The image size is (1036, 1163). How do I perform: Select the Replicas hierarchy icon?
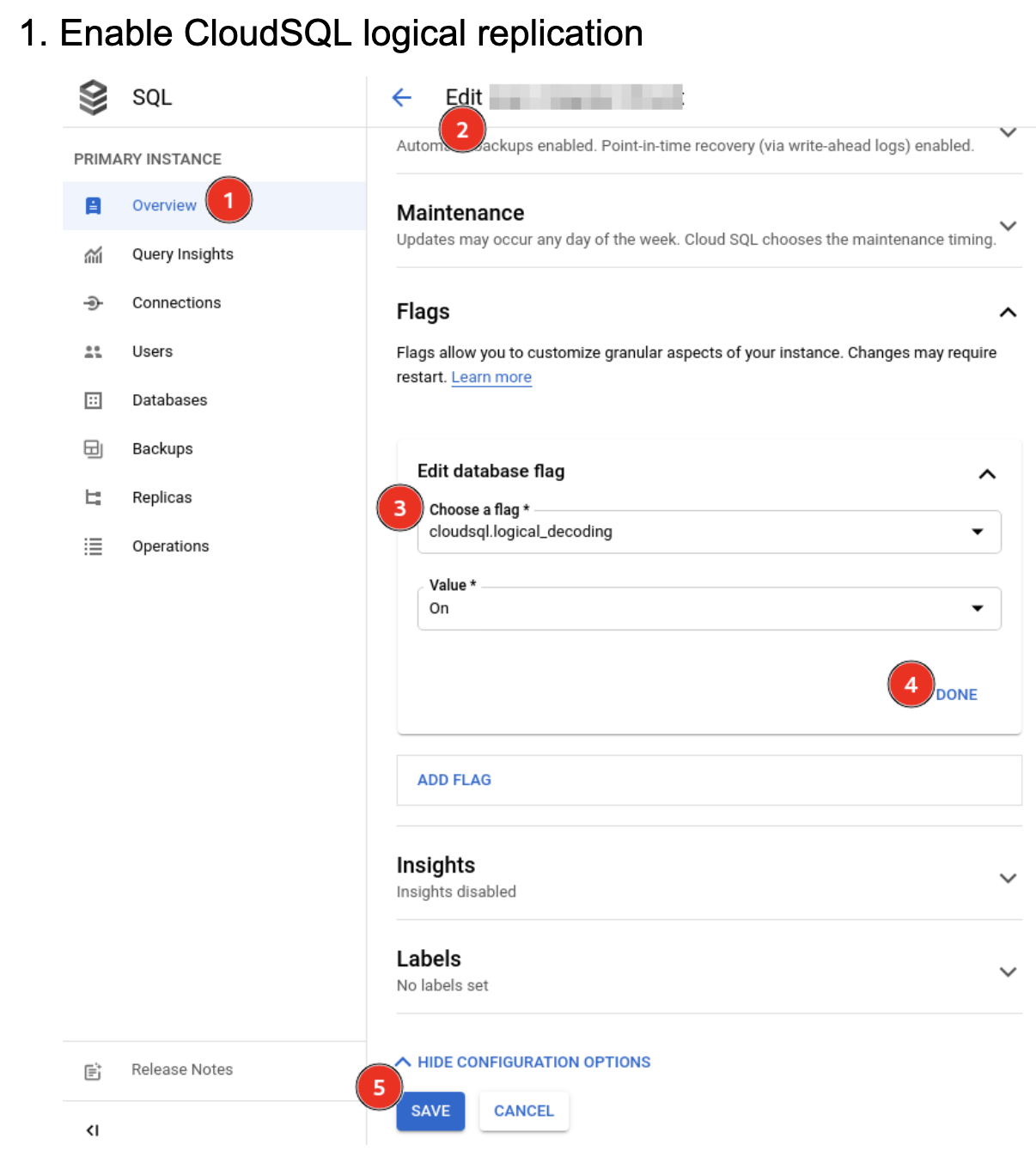click(x=93, y=496)
